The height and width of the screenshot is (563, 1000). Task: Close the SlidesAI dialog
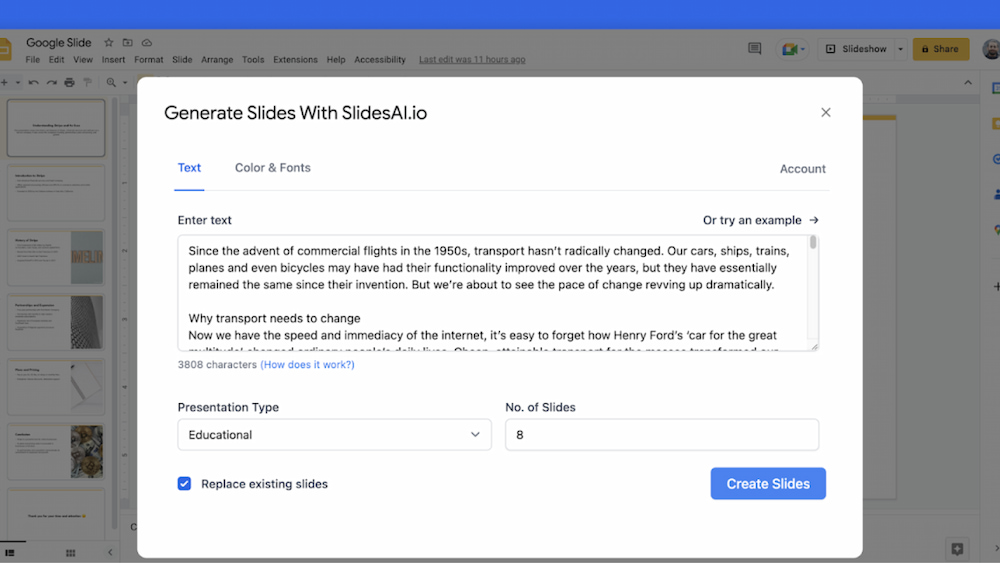[825, 112]
